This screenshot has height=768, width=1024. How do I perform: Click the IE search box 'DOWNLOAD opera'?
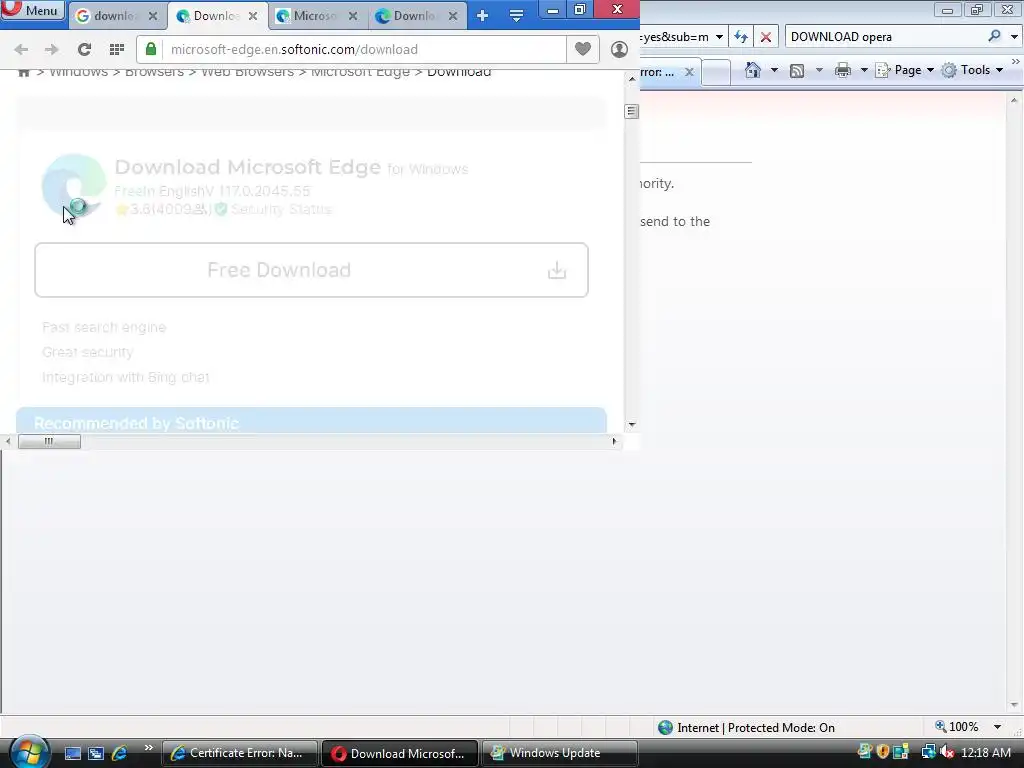tap(885, 37)
